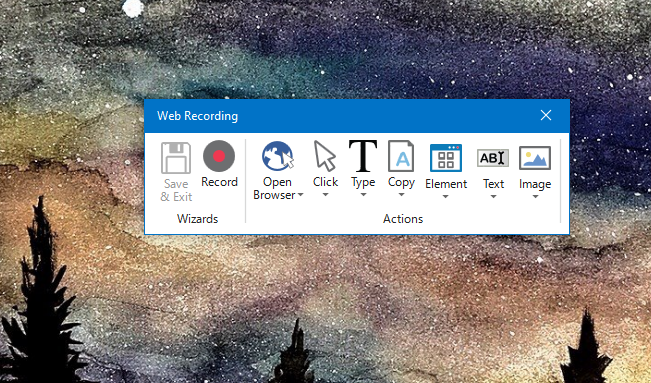Screen dimensions: 651x383
Task: Click the Actions group label
Action: 403,219
